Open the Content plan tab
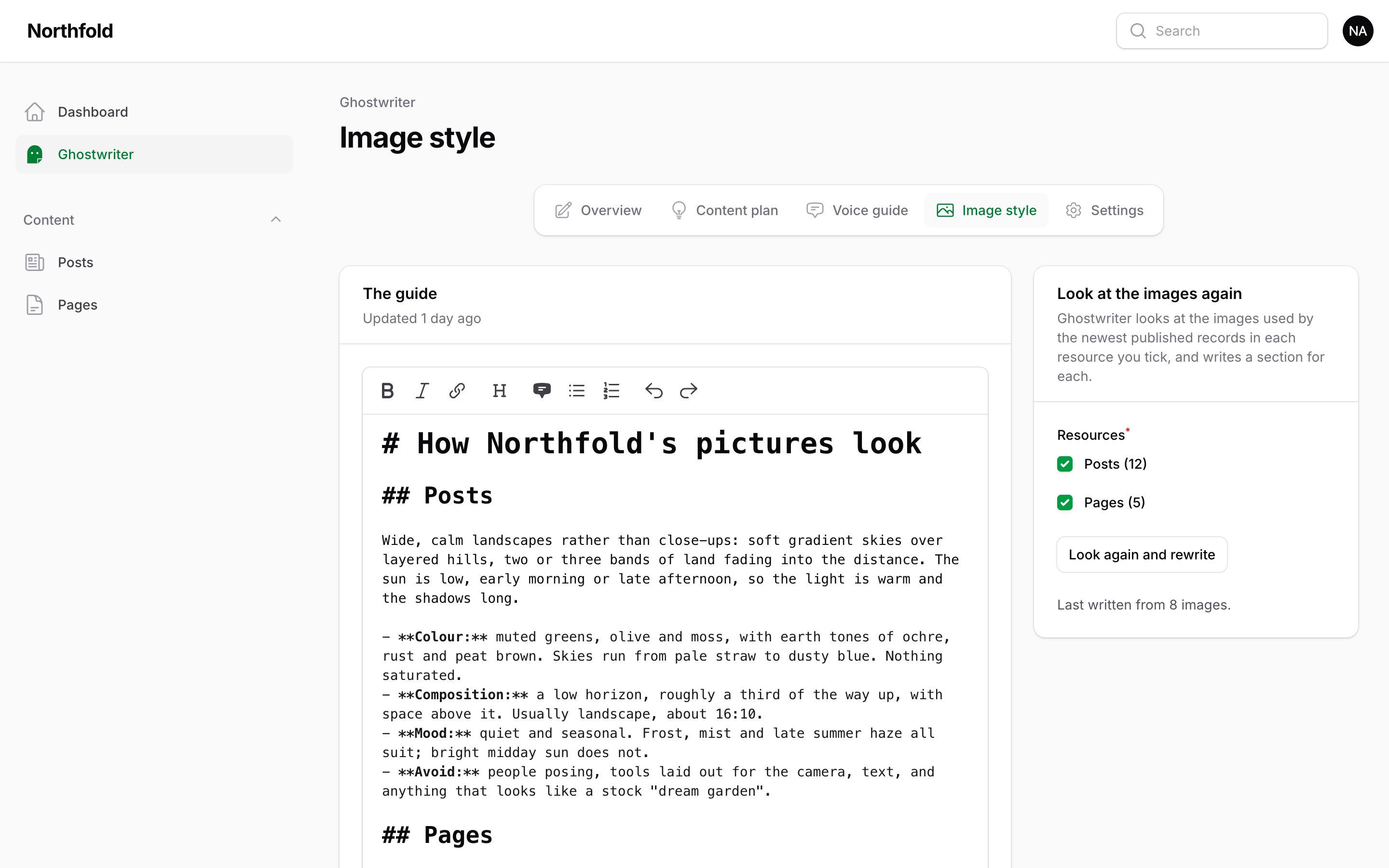The width and height of the screenshot is (1389, 868). click(724, 210)
